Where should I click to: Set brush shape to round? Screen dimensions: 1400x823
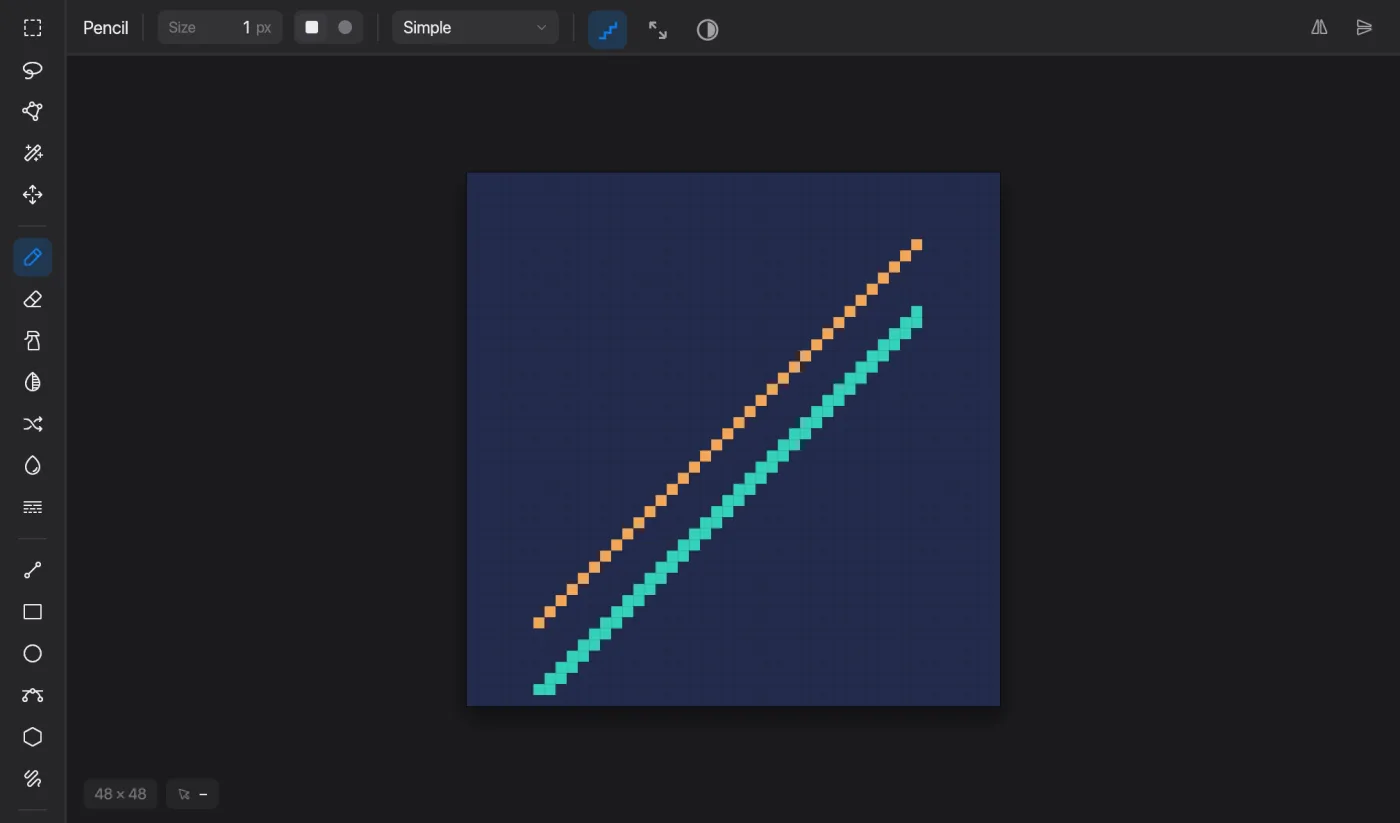tap(345, 28)
